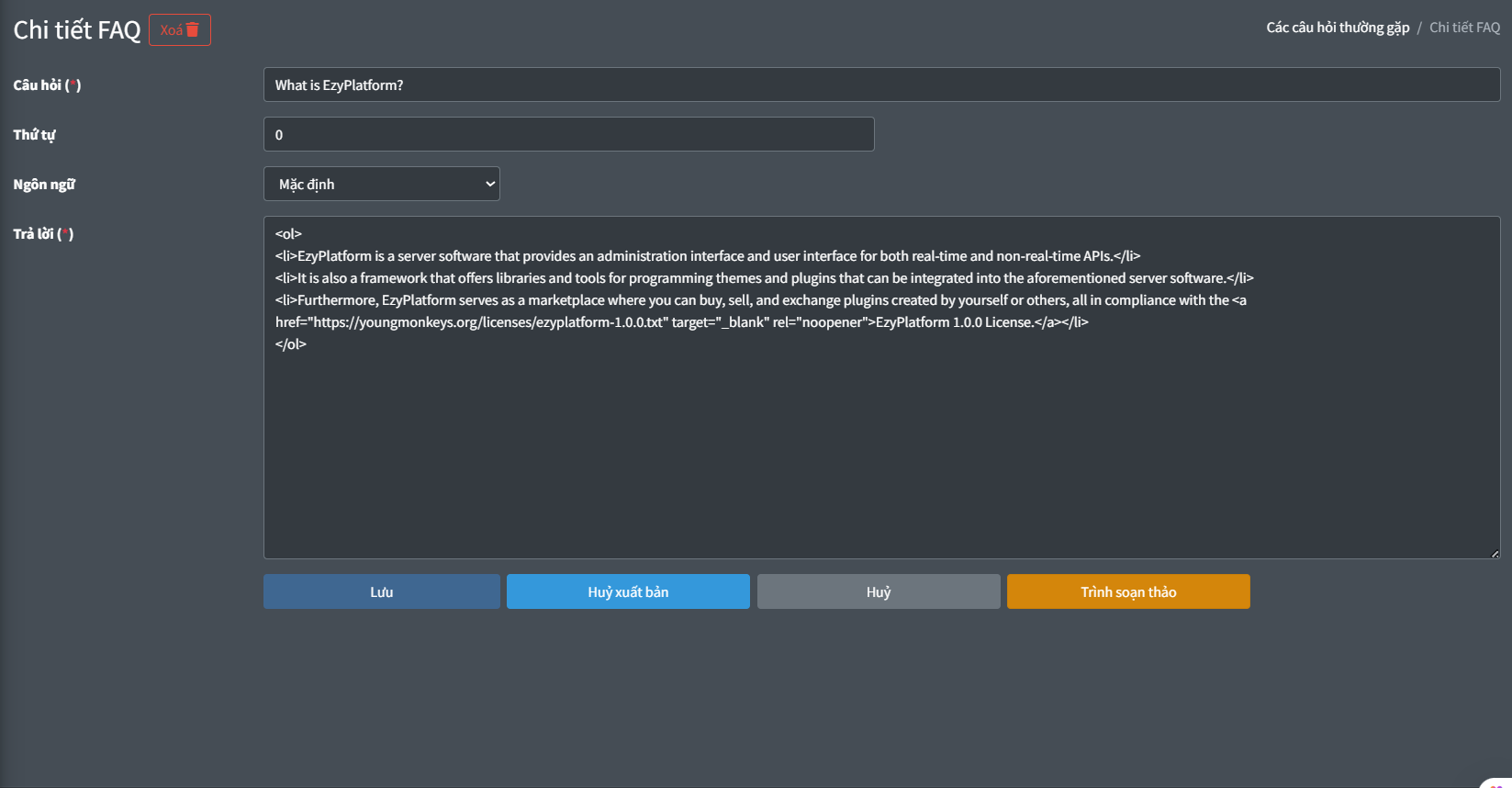Viewport: 1512px width, 788px height.
Task: Click the 'Chi tiết FAQ' page heading
Action: [77, 29]
